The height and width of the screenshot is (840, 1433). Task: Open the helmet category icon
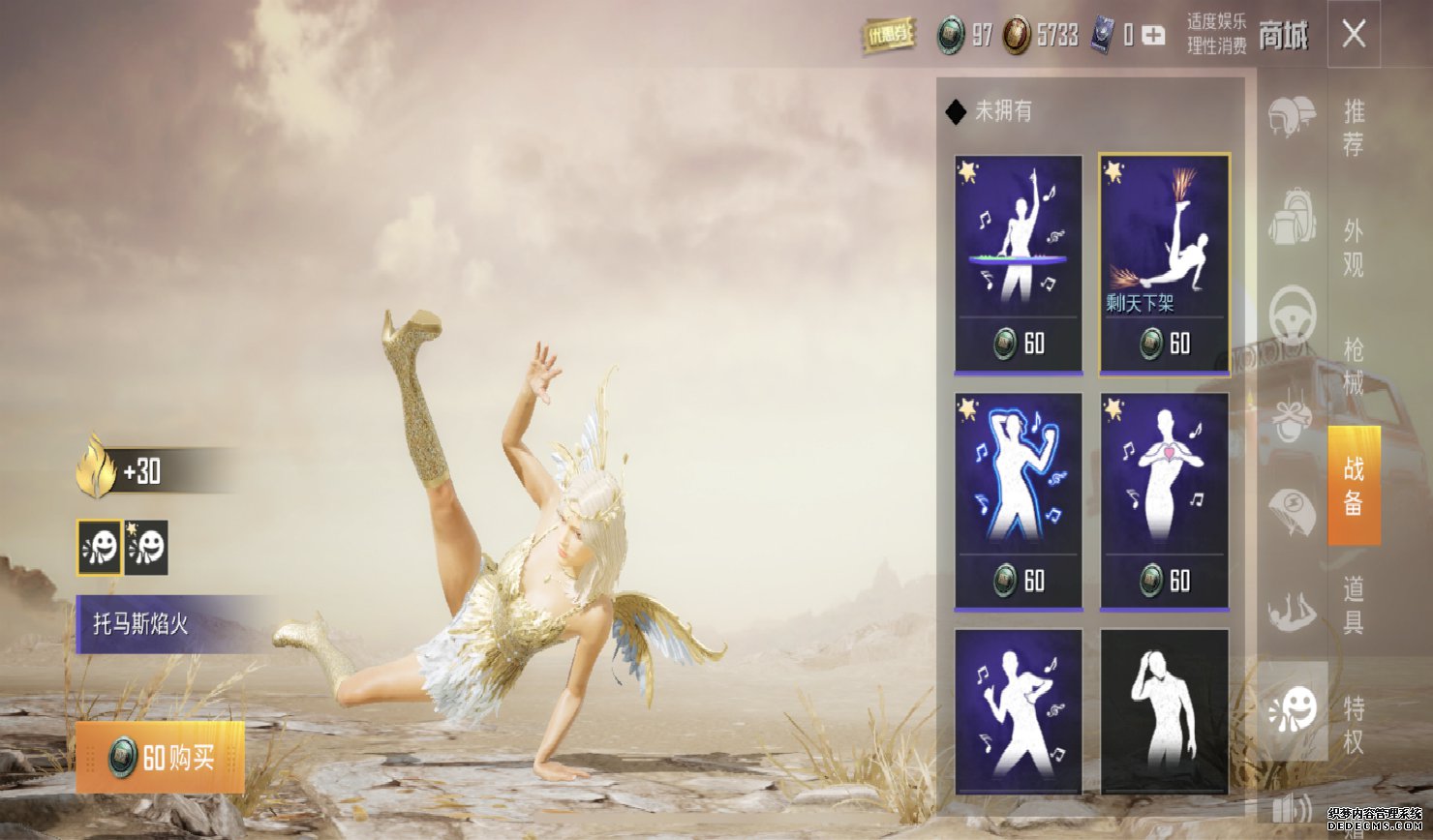pos(1293,116)
